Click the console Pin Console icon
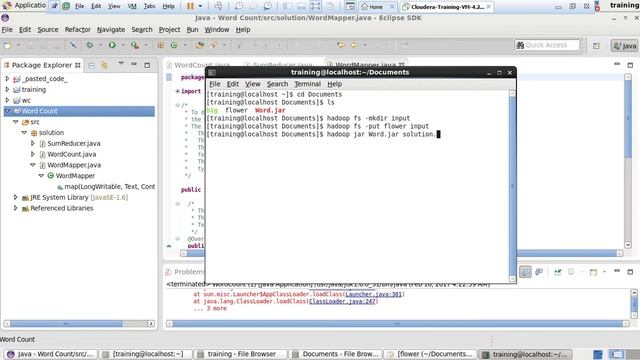 tap(557, 272)
